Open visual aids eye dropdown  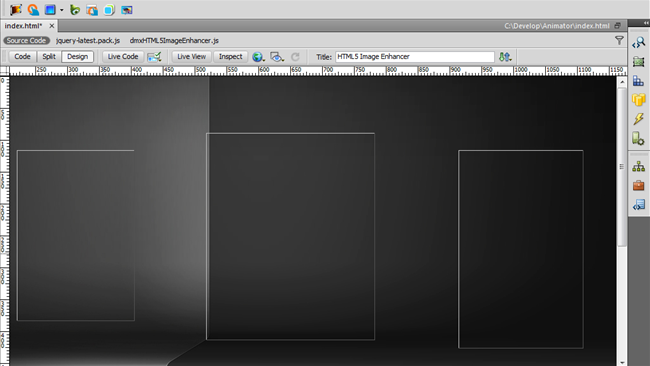(277, 57)
